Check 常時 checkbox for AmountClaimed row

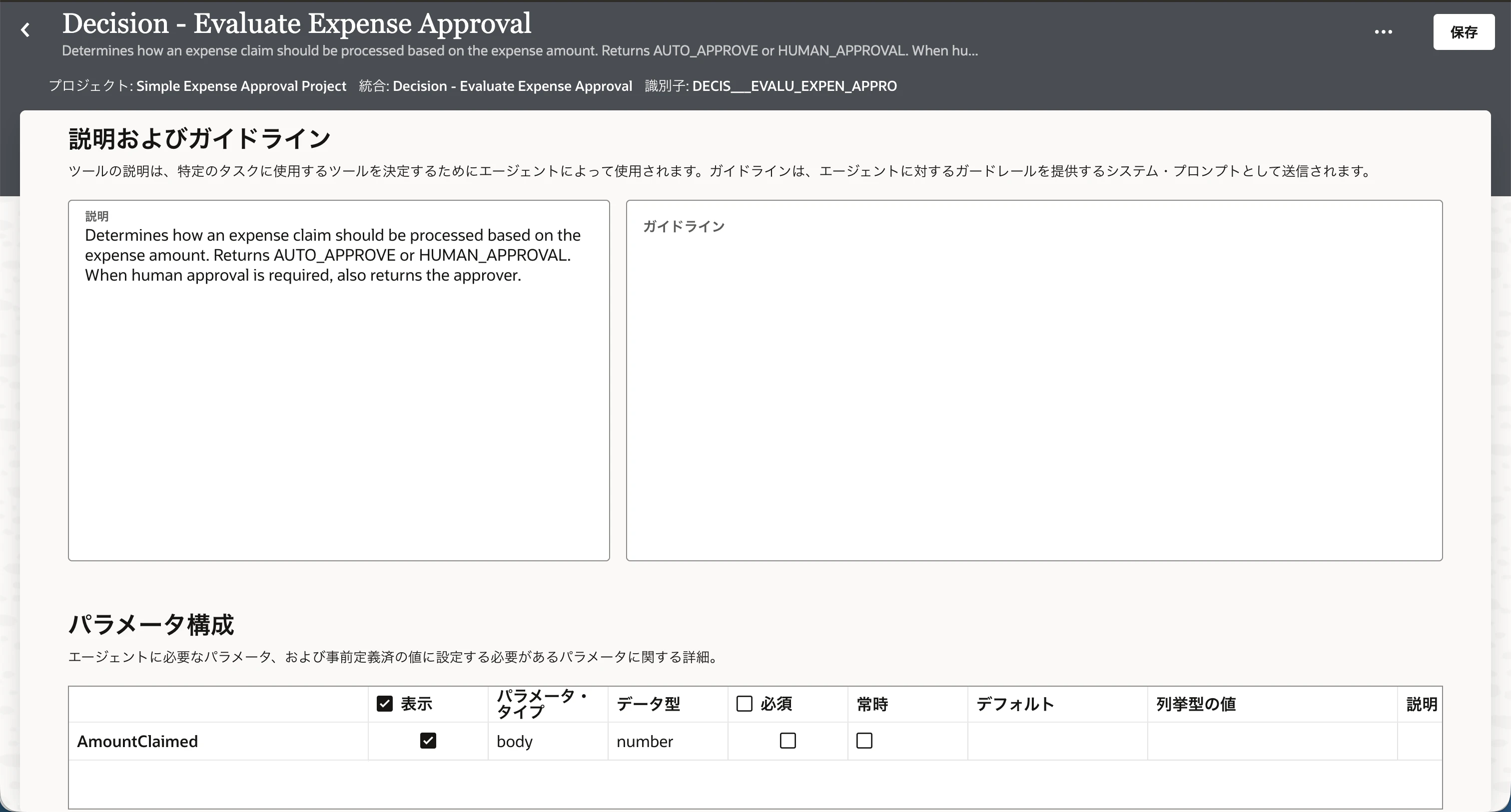(864, 741)
